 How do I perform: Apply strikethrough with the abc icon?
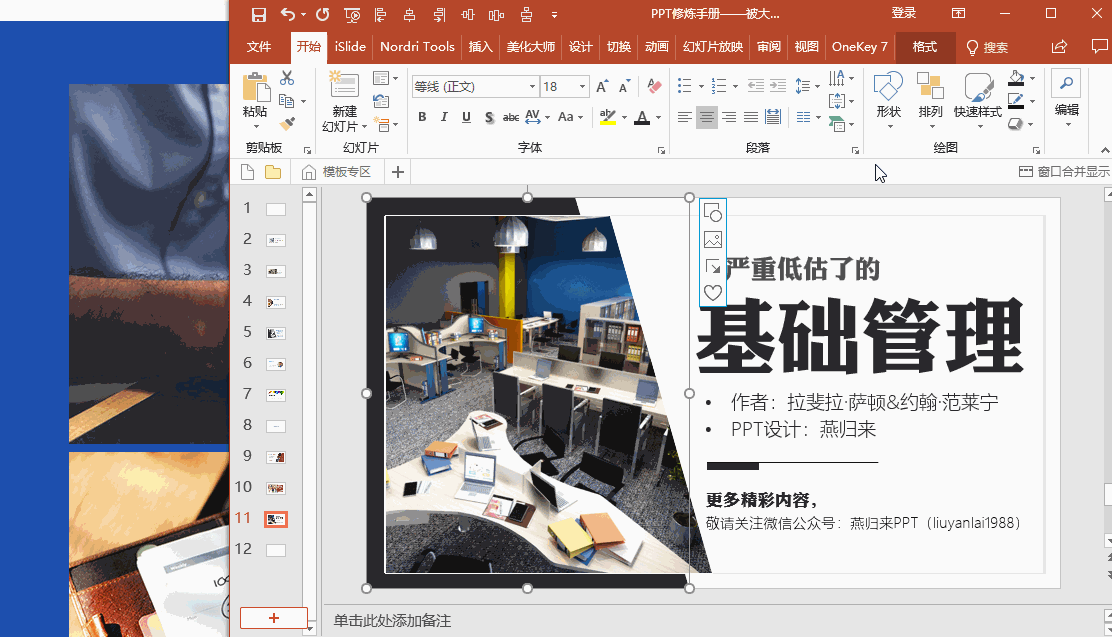point(510,117)
